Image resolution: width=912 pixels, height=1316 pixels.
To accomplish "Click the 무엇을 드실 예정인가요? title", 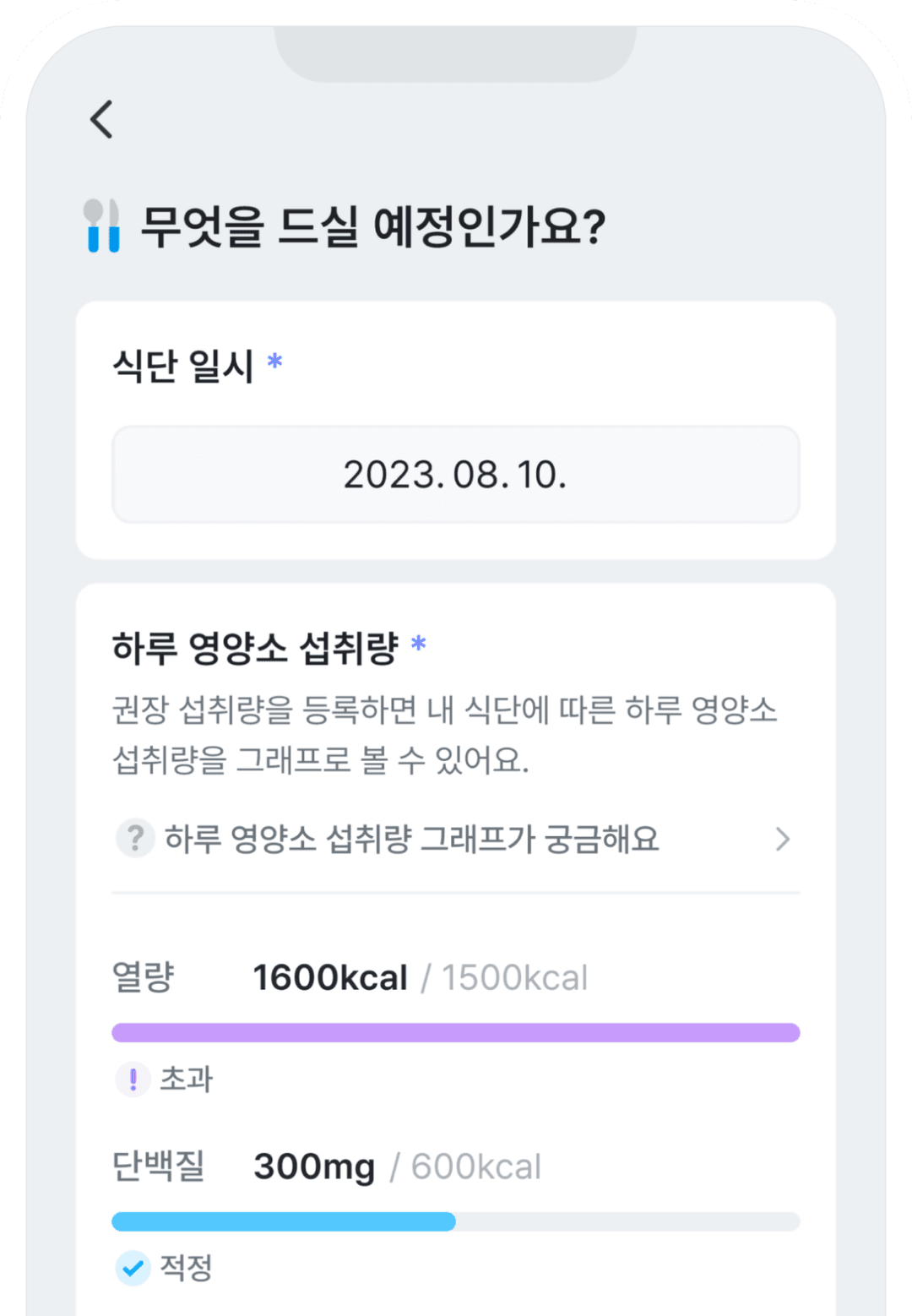I will pyautogui.click(x=373, y=226).
